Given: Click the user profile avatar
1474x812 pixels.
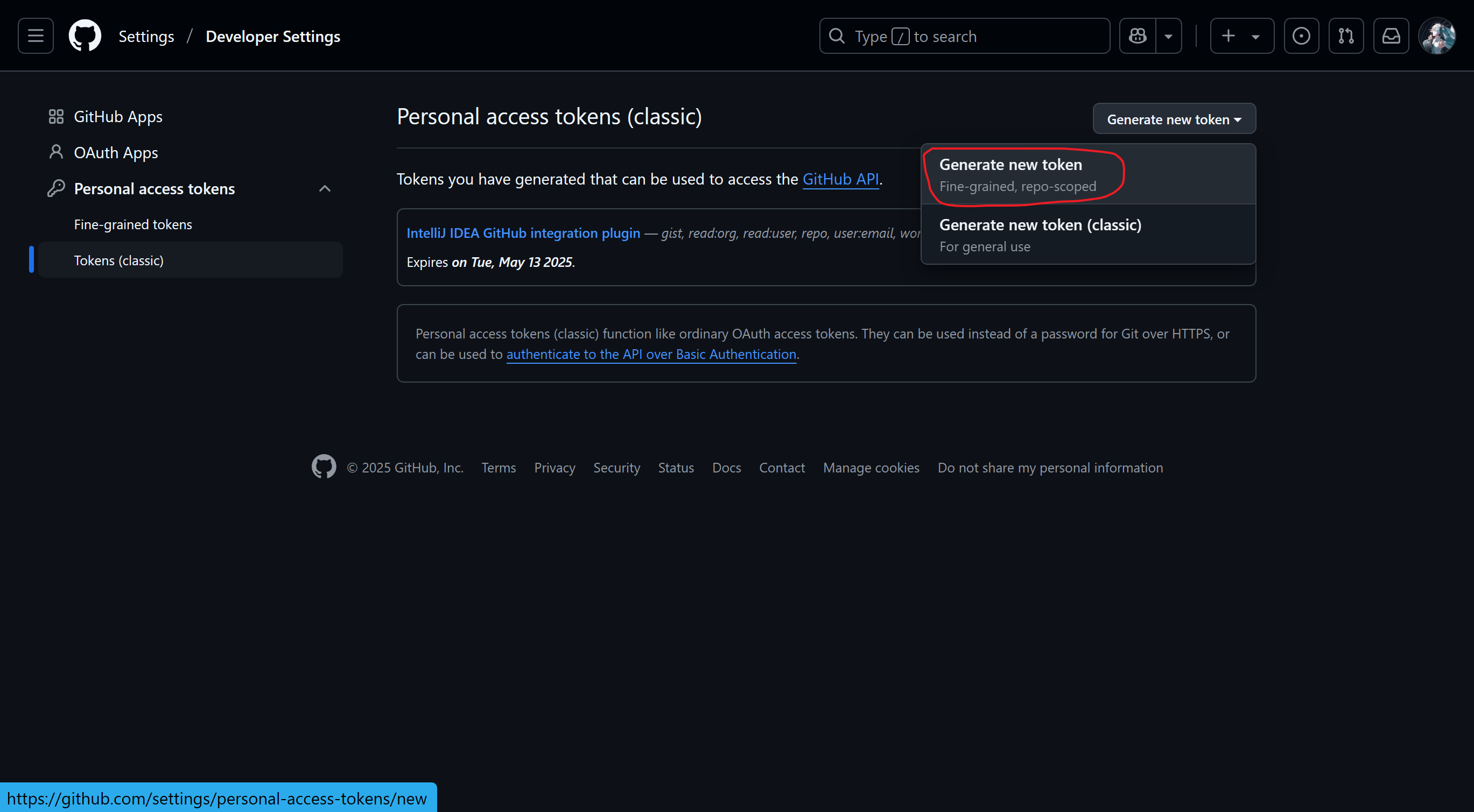Looking at the screenshot, I should click(1437, 36).
